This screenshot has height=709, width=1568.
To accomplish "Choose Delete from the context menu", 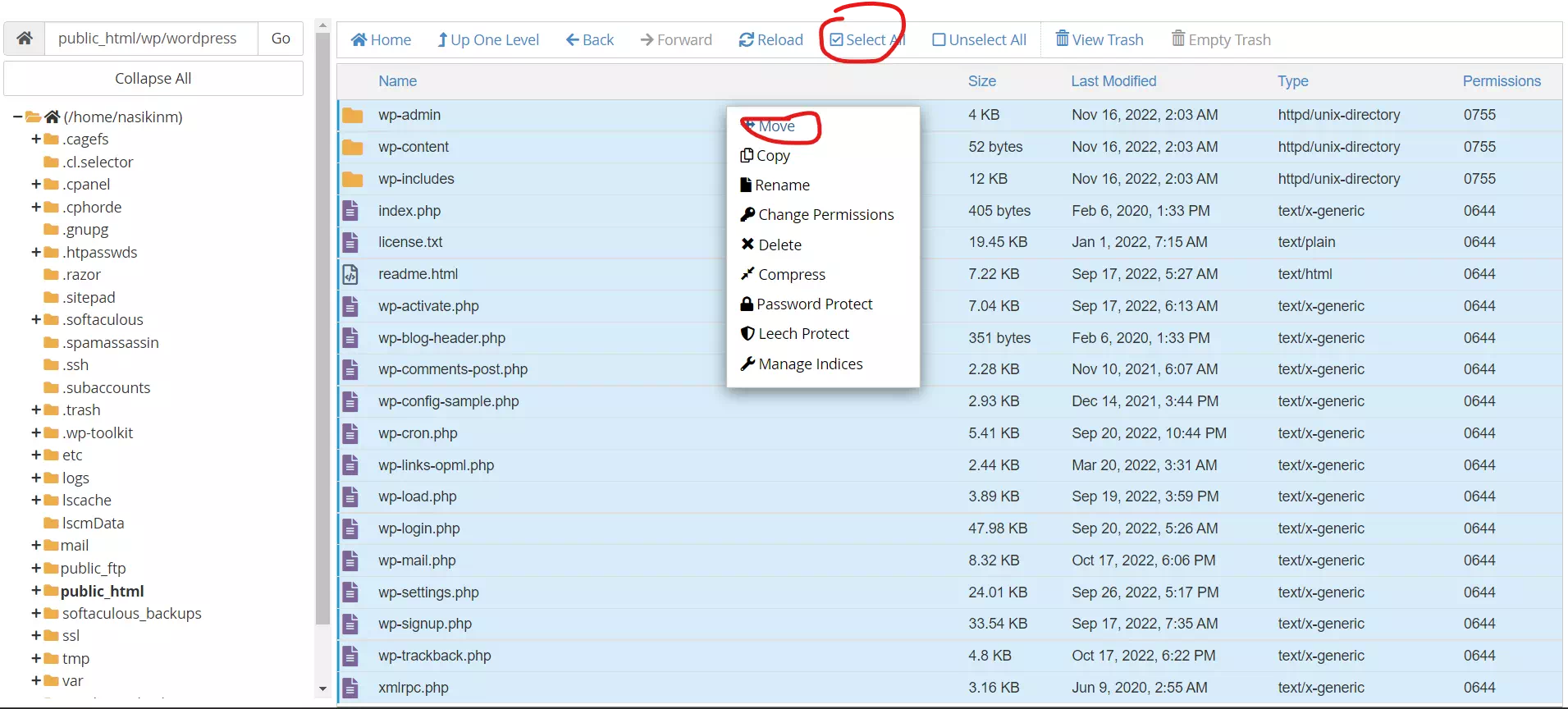I will click(771, 245).
